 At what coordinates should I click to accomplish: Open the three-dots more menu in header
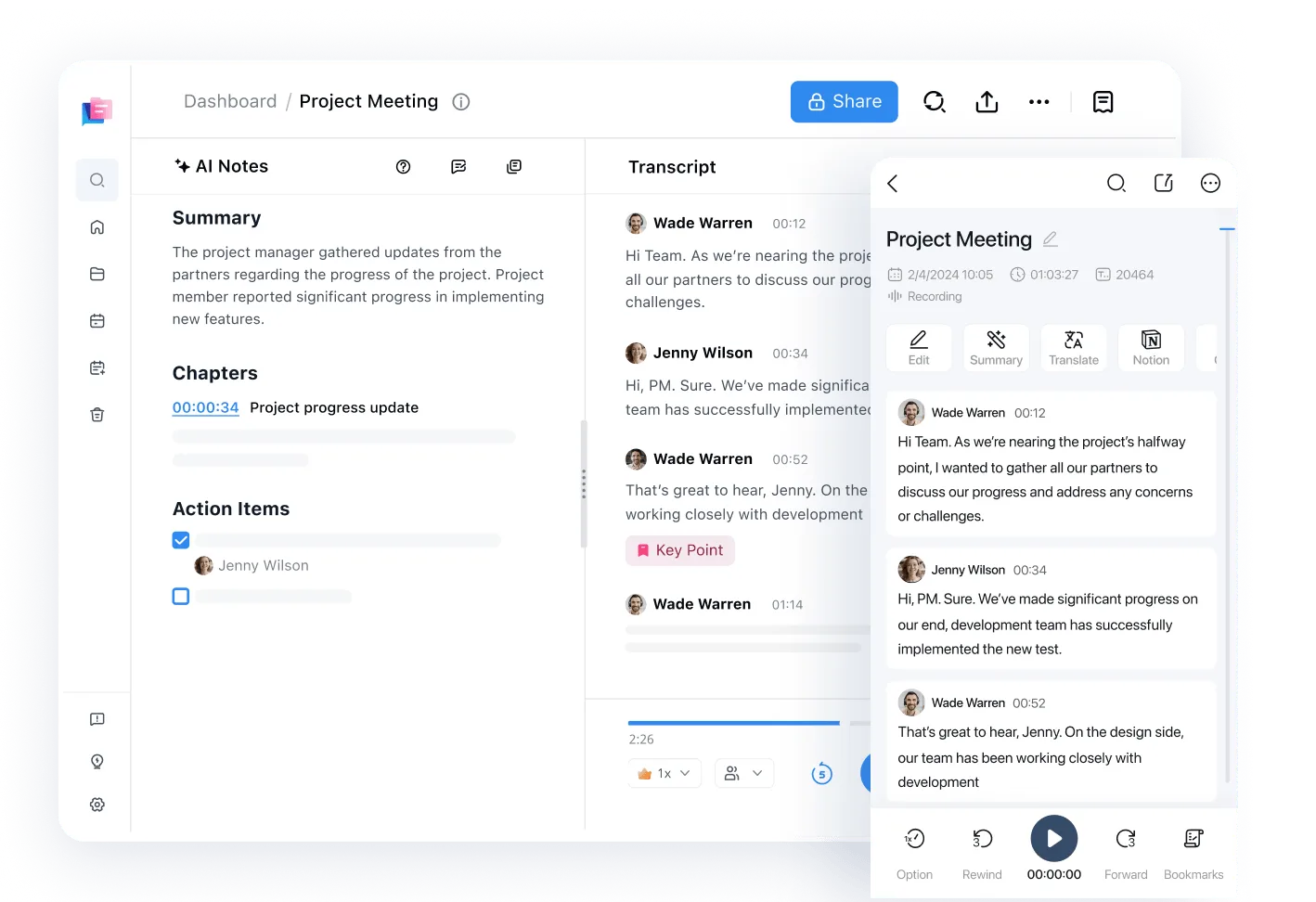pos(1039,102)
